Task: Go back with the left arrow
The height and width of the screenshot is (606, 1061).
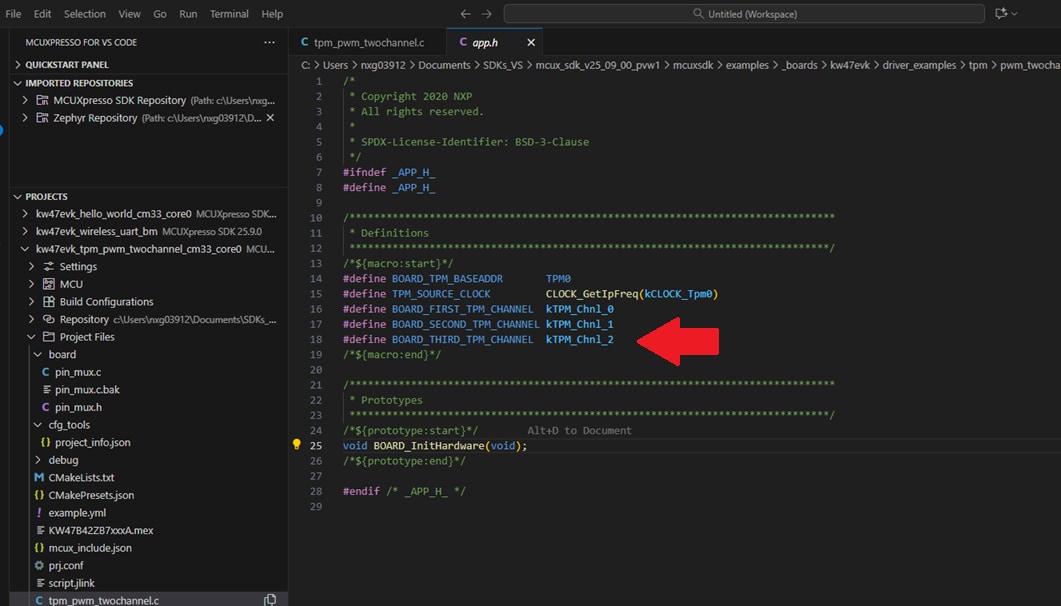Action: 465,14
